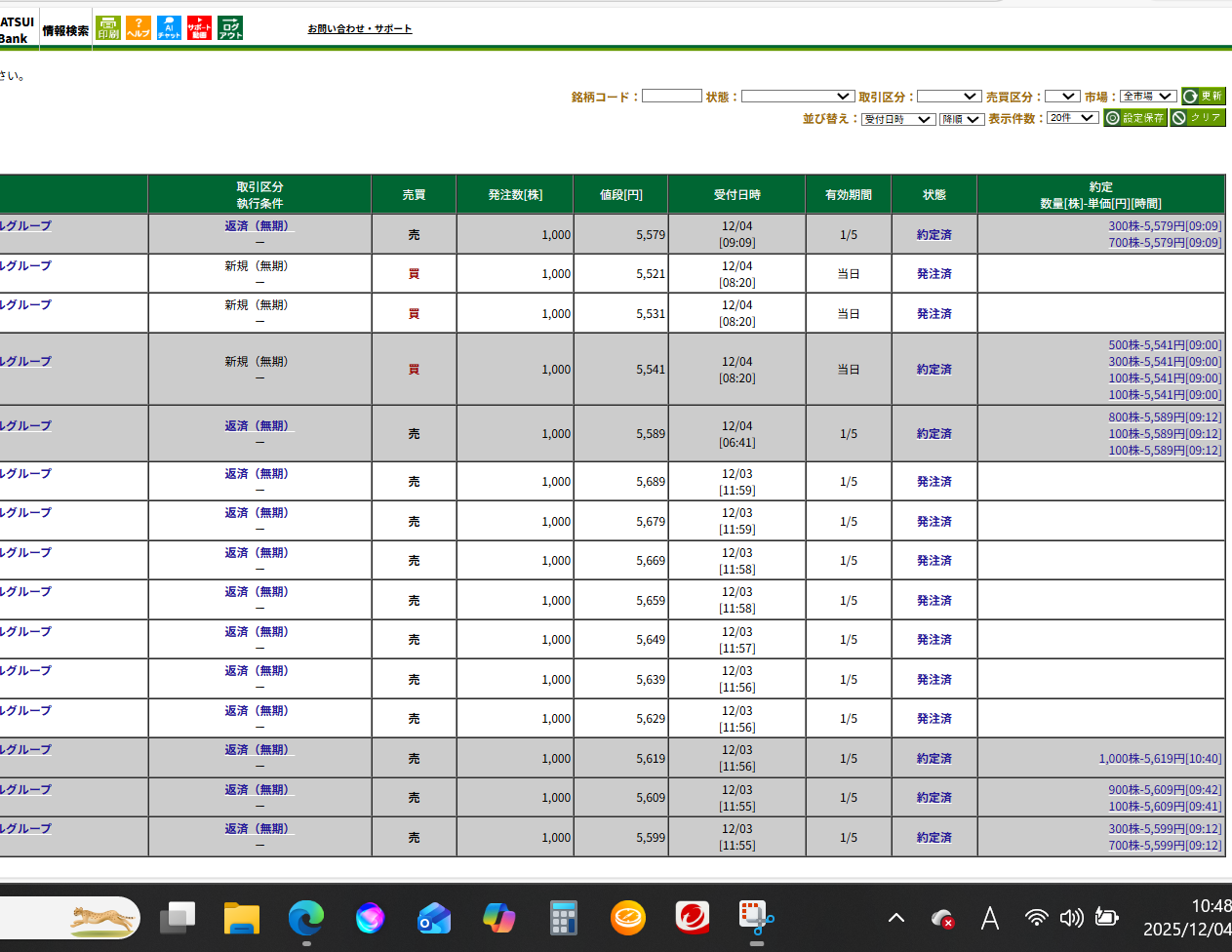Image resolution: width=1232 pixels, height=952 pixels.
Task: Switch to the 情報検索 tab
Action: (64, 30)
